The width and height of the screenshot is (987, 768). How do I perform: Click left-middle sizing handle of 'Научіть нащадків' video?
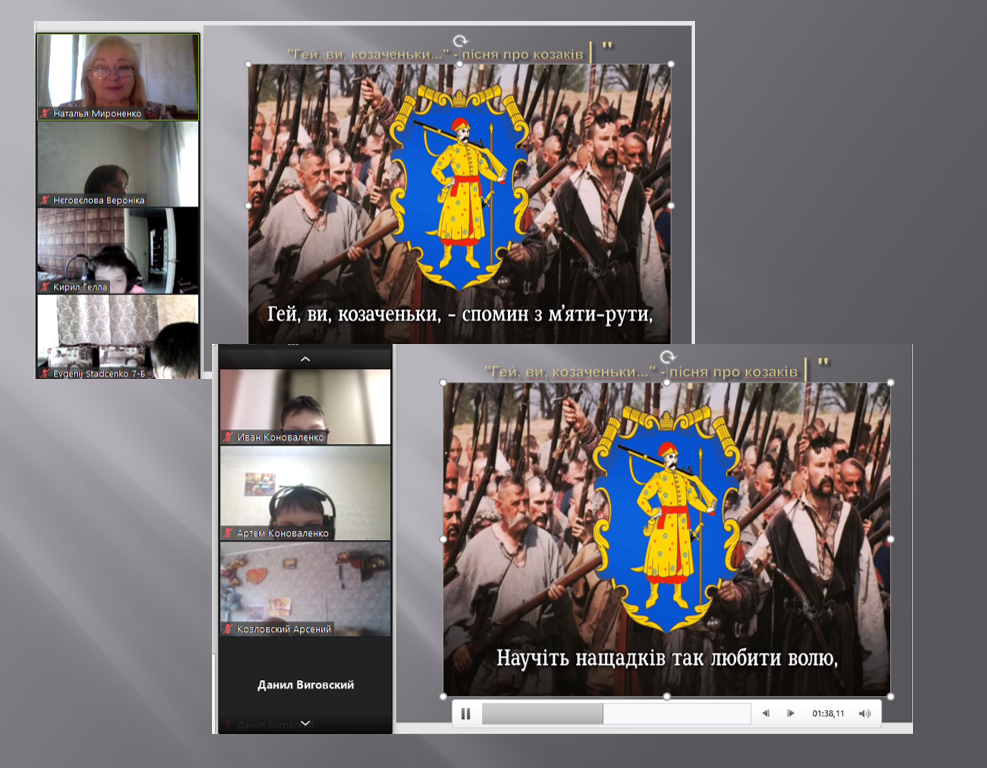point(443,539)
